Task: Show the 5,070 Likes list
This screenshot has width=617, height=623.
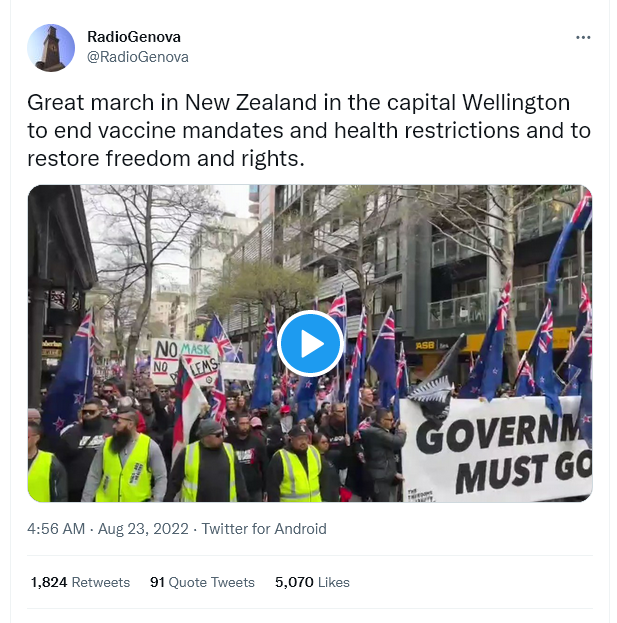Action: [312, 582]
